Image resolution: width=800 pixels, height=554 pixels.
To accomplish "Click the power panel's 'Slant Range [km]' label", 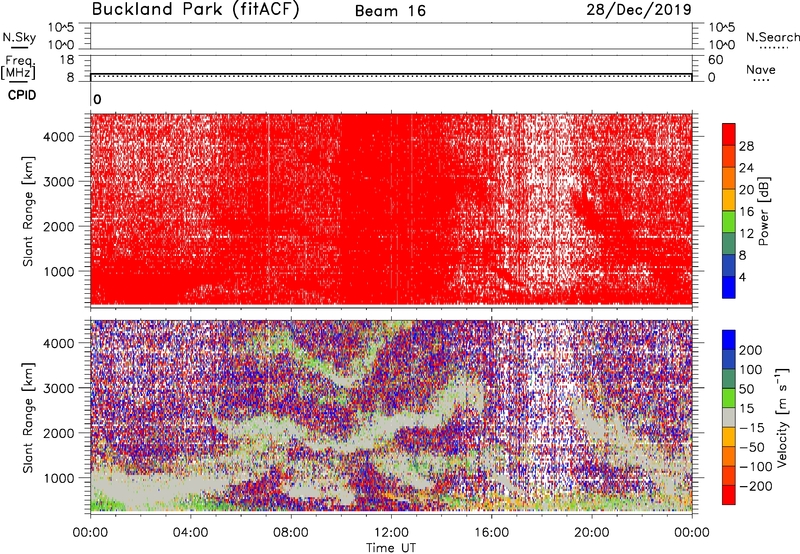I will [29, 211].
